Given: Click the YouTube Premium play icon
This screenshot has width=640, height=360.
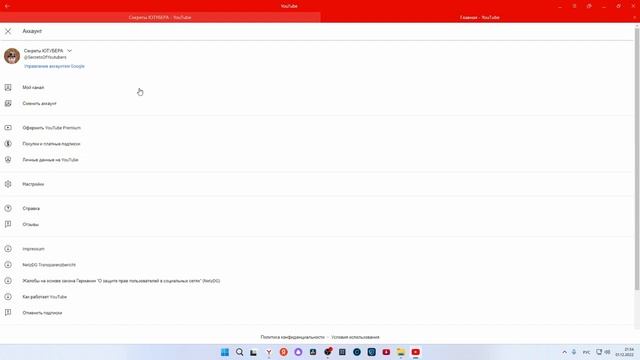Looking at the screenshot, I should pyautogui.click(x=8, y=128).
